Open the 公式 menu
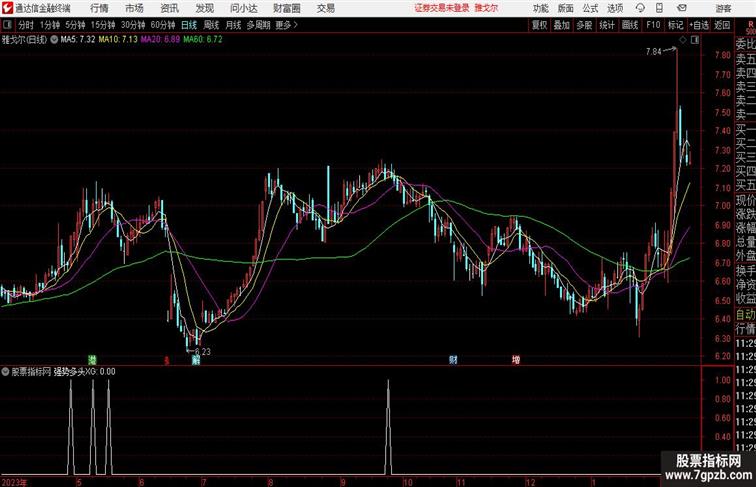 click(x=590, y=8)
